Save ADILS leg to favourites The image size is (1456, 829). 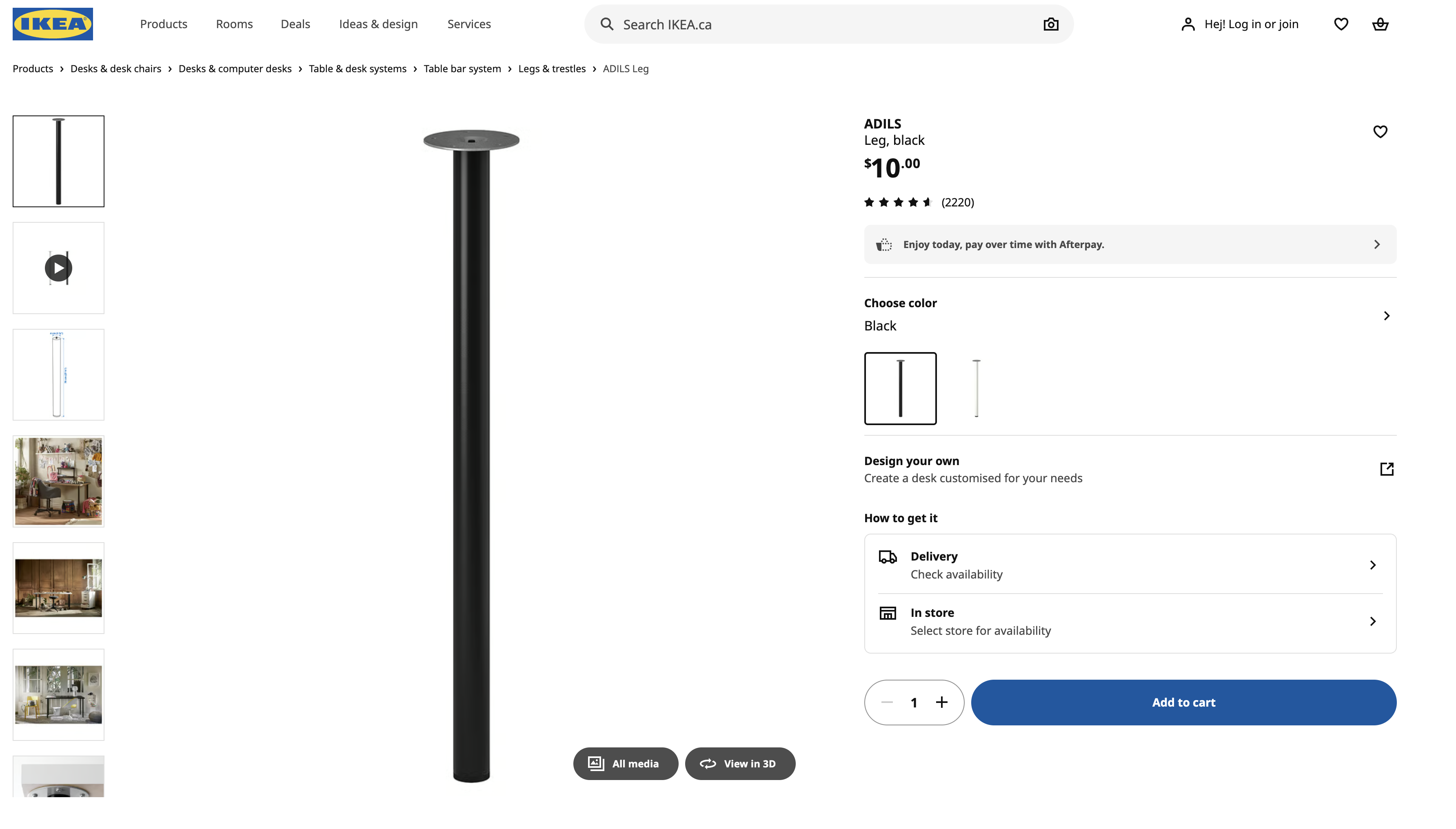click(x=1380, y=131)
